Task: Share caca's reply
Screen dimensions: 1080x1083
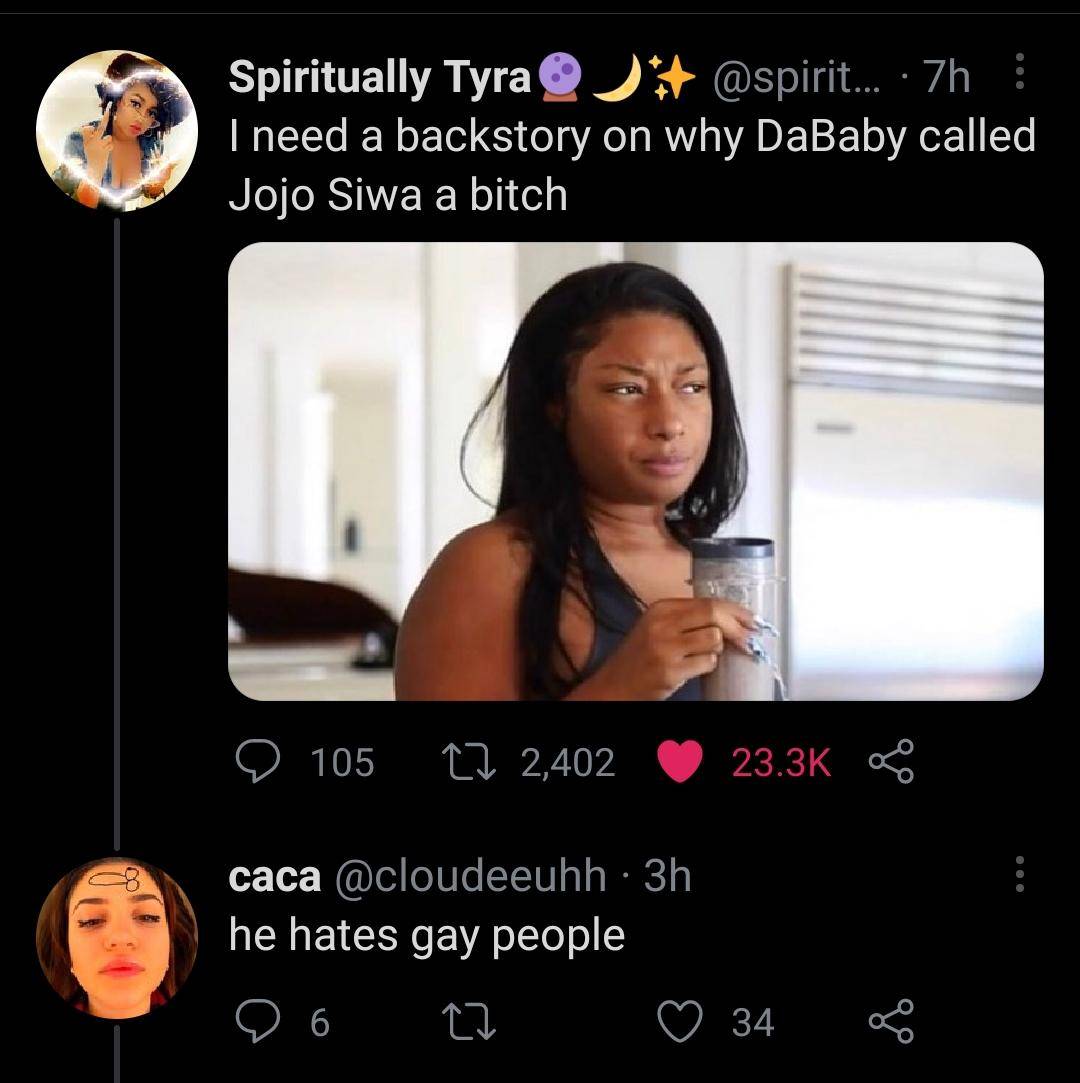Action: tap(891, 1021)
